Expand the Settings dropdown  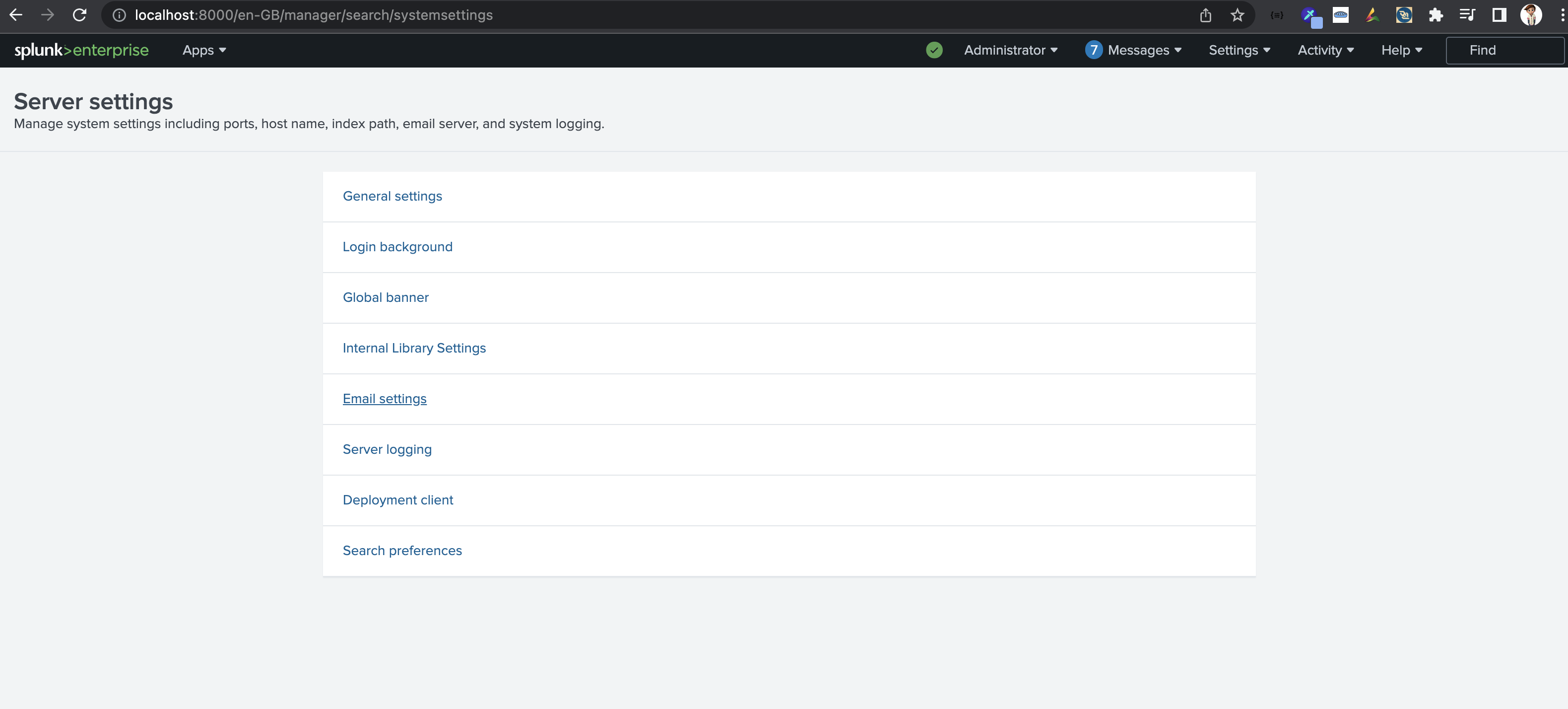click(1240, 50)
